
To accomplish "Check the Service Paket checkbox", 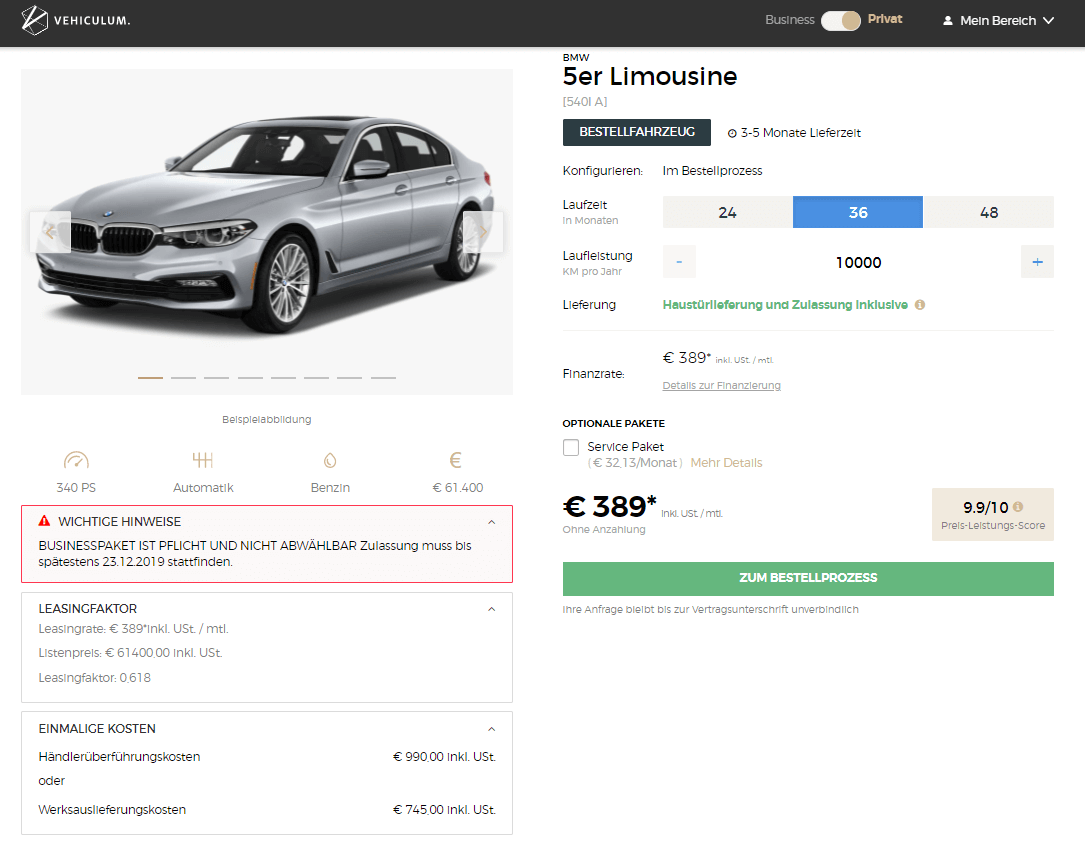I will point(571,448).
